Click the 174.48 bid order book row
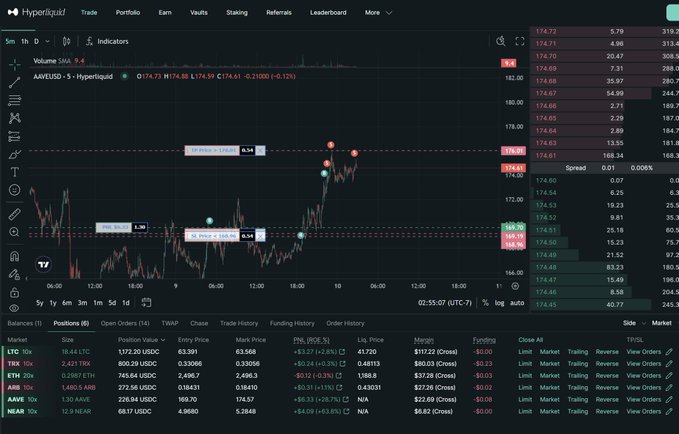Screen dimensions: 679x434 click(x=605, y=267)
